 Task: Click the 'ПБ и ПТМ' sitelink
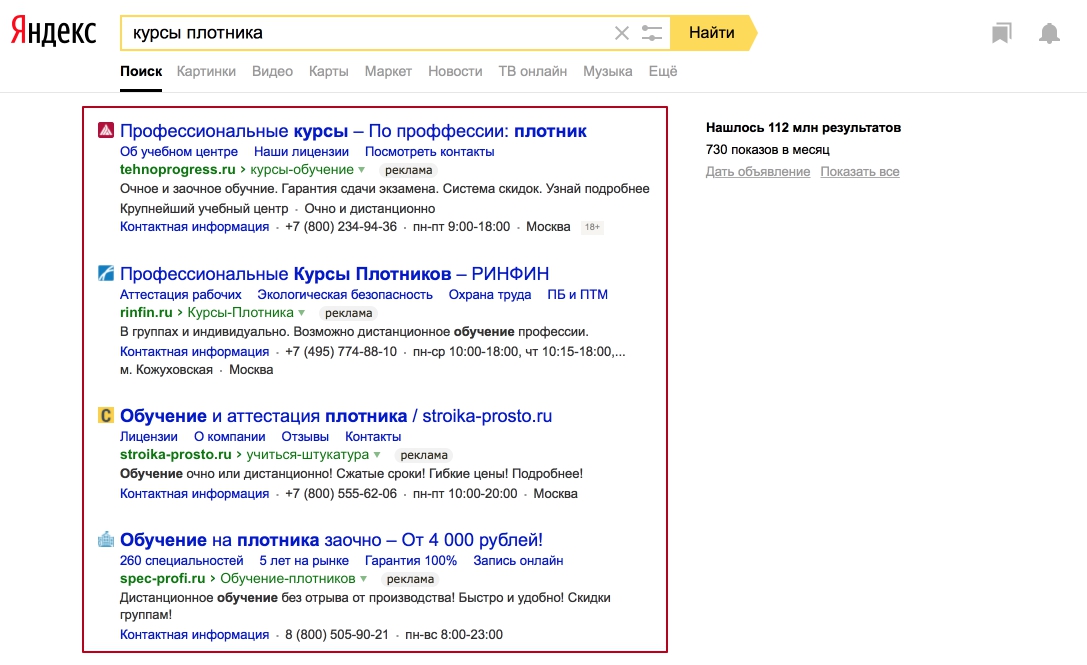tap(577, 294)
